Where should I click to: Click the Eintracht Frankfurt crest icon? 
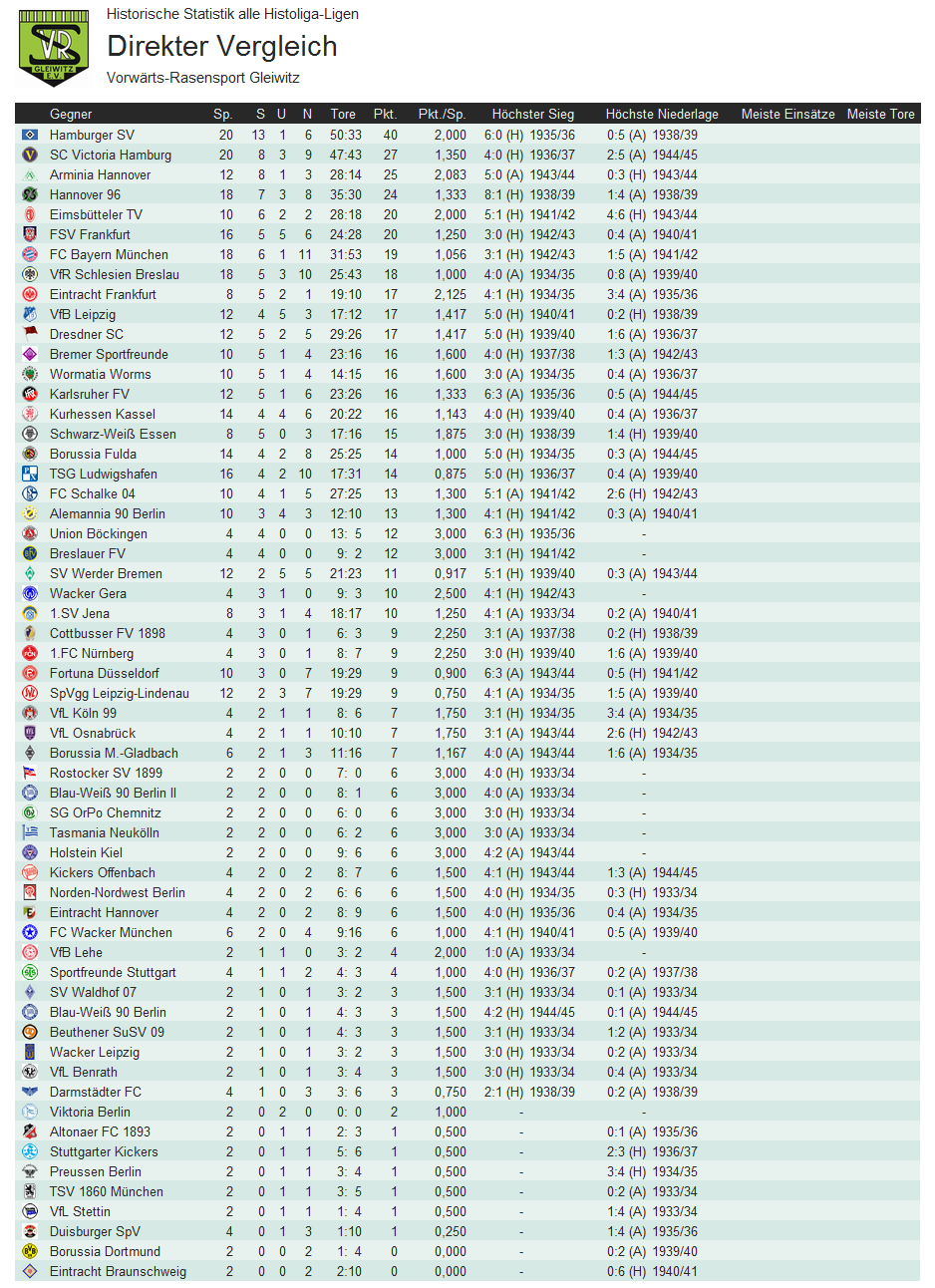tap(30, 294)
